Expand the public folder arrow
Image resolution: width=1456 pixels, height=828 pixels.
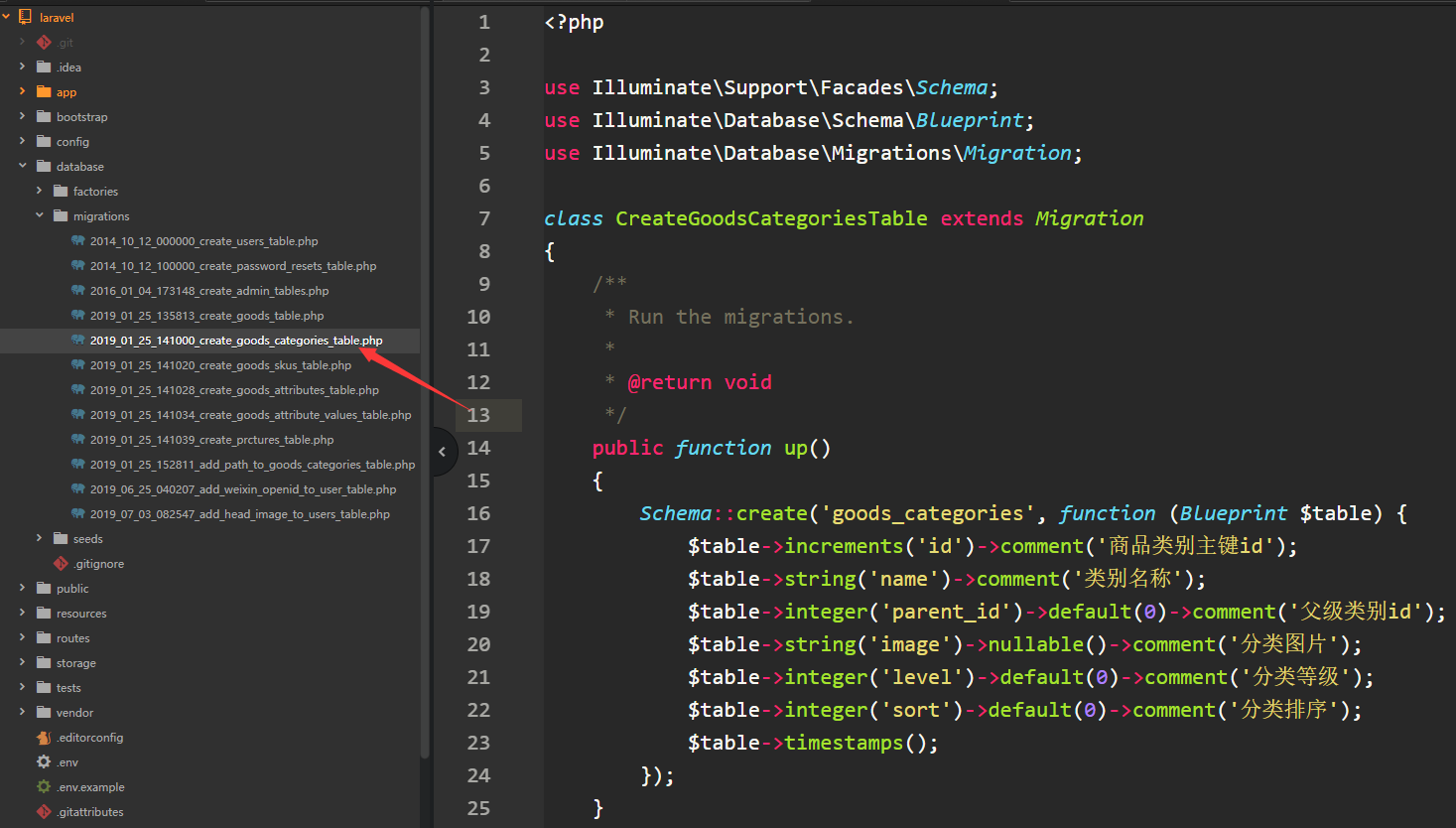22,588
